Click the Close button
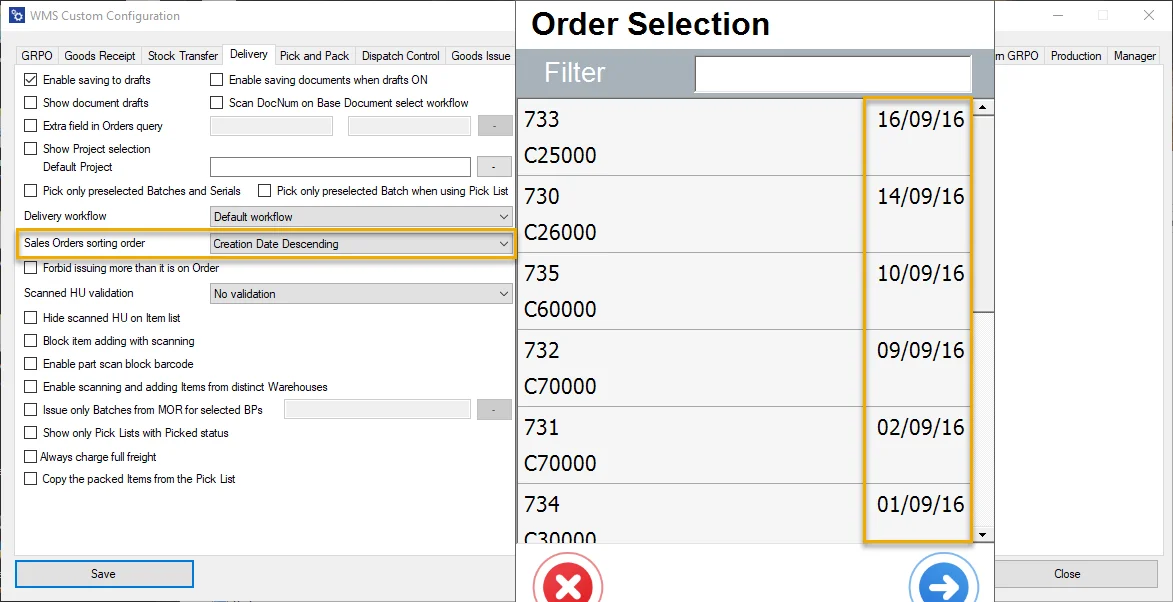The image size is (1173, 602). [1067, 574]
